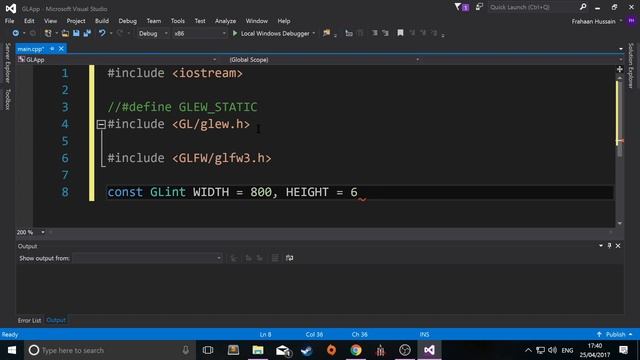
Task: Click the Open File folder icon
Action: pos(65,33)
